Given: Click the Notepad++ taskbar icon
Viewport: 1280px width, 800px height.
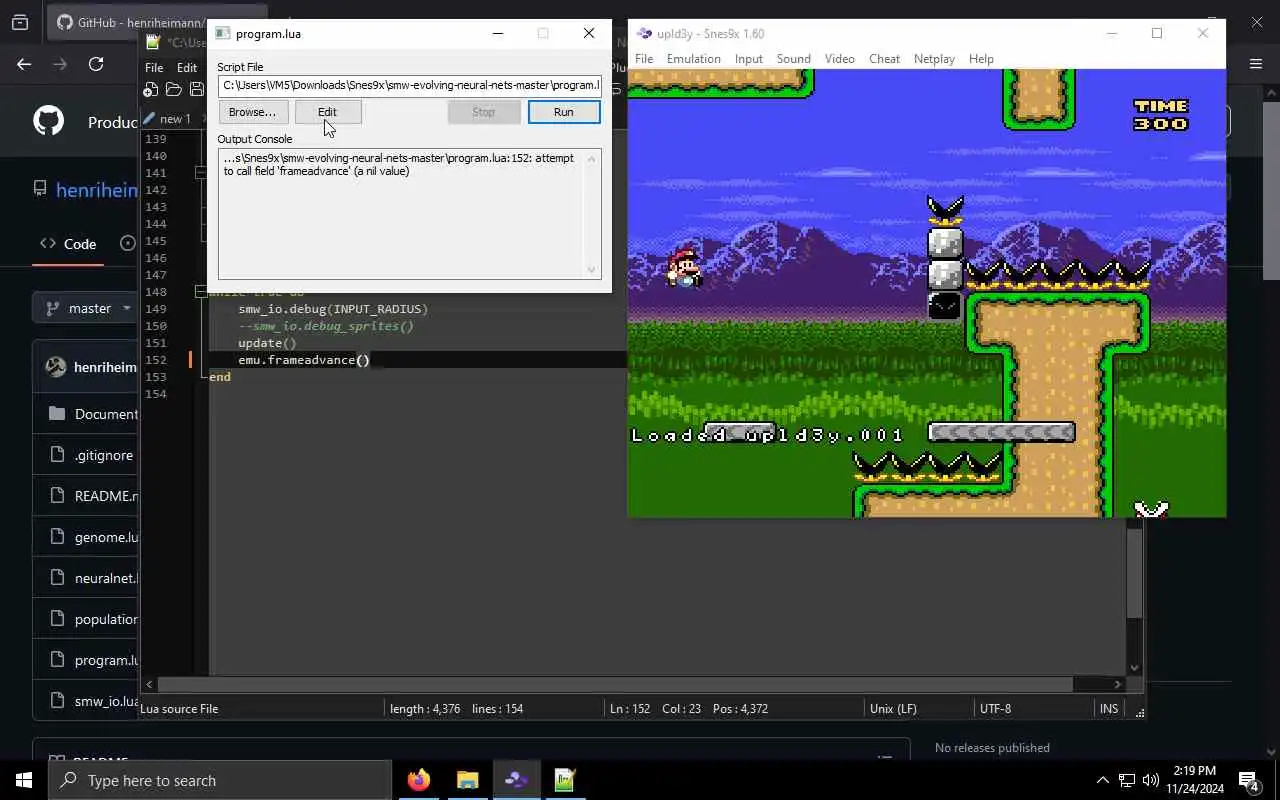Looking at the screenshot, I should point(565,780).
